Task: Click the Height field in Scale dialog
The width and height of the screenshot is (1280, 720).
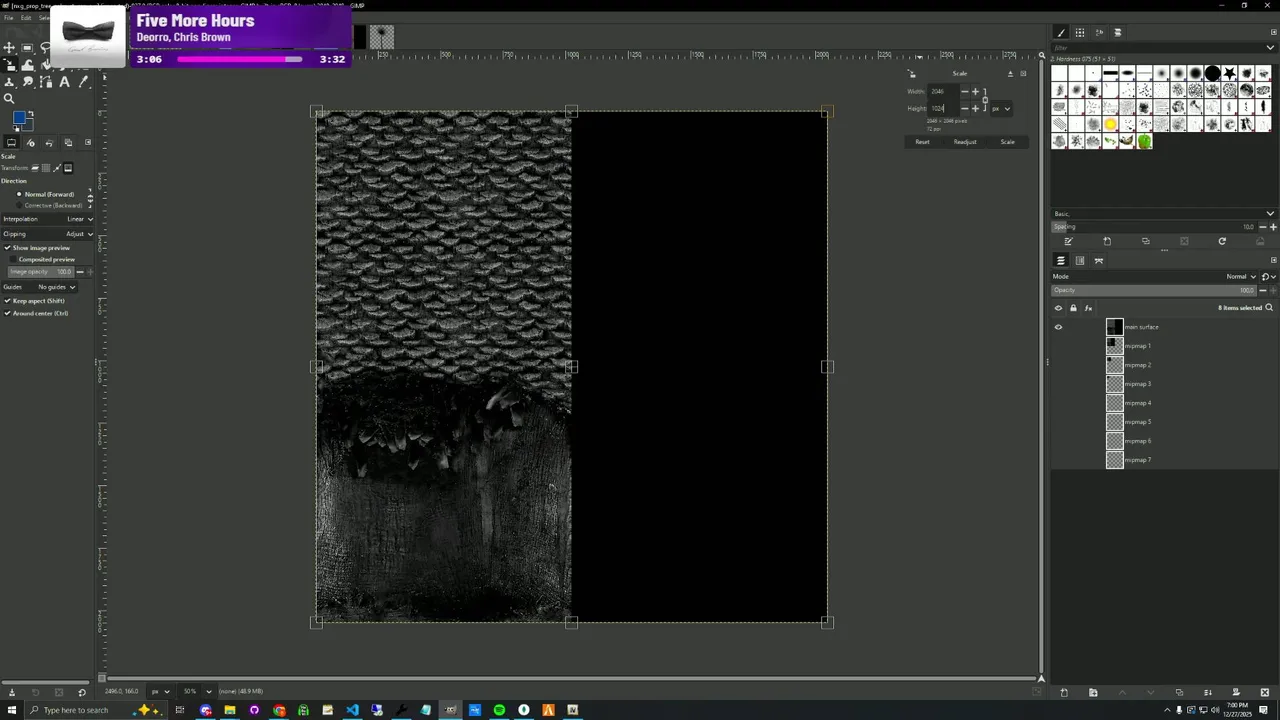Action: pyautogui.click(x=943, y=108)
